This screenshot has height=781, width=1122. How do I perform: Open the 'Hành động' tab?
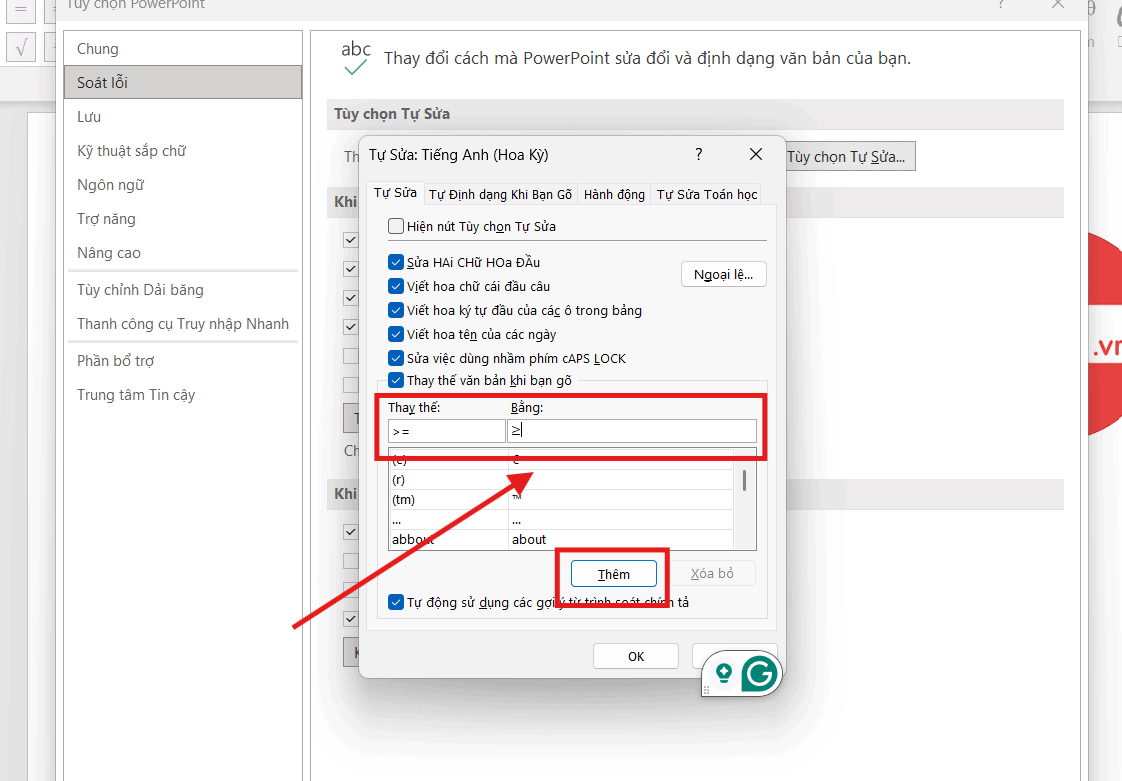614,195
